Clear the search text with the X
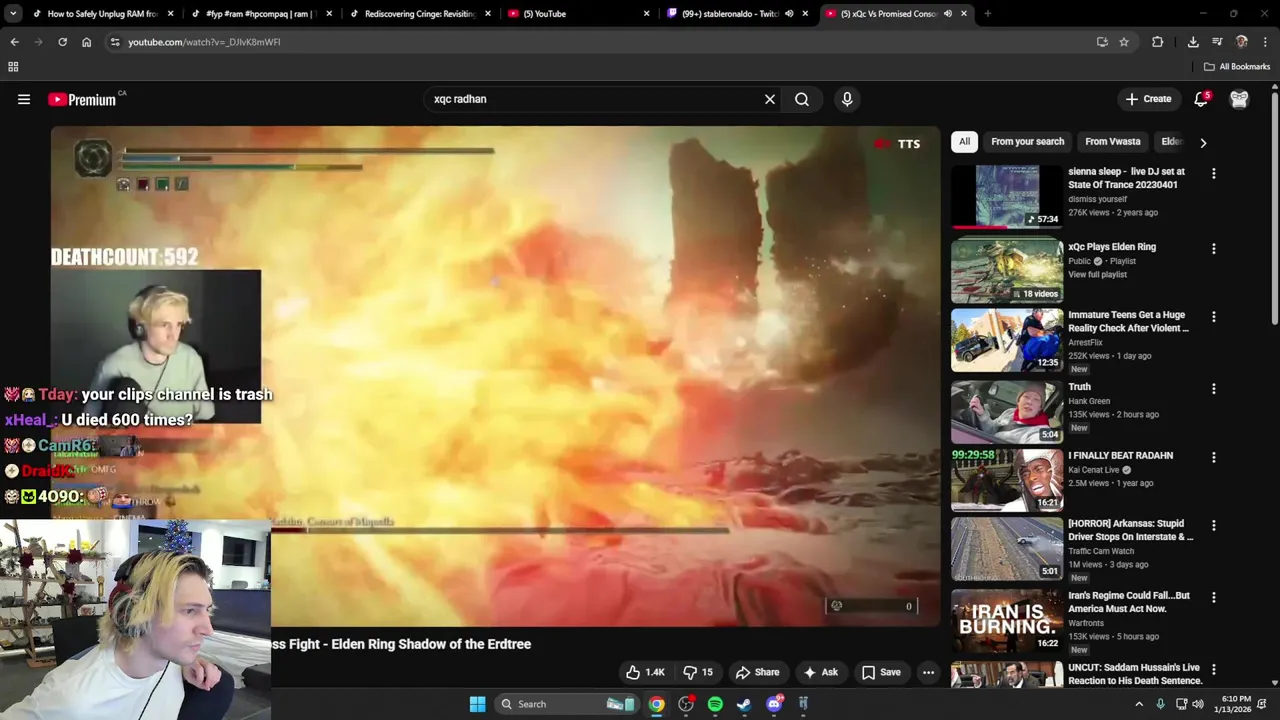1280x720 pixels. [x=770, y=99]
